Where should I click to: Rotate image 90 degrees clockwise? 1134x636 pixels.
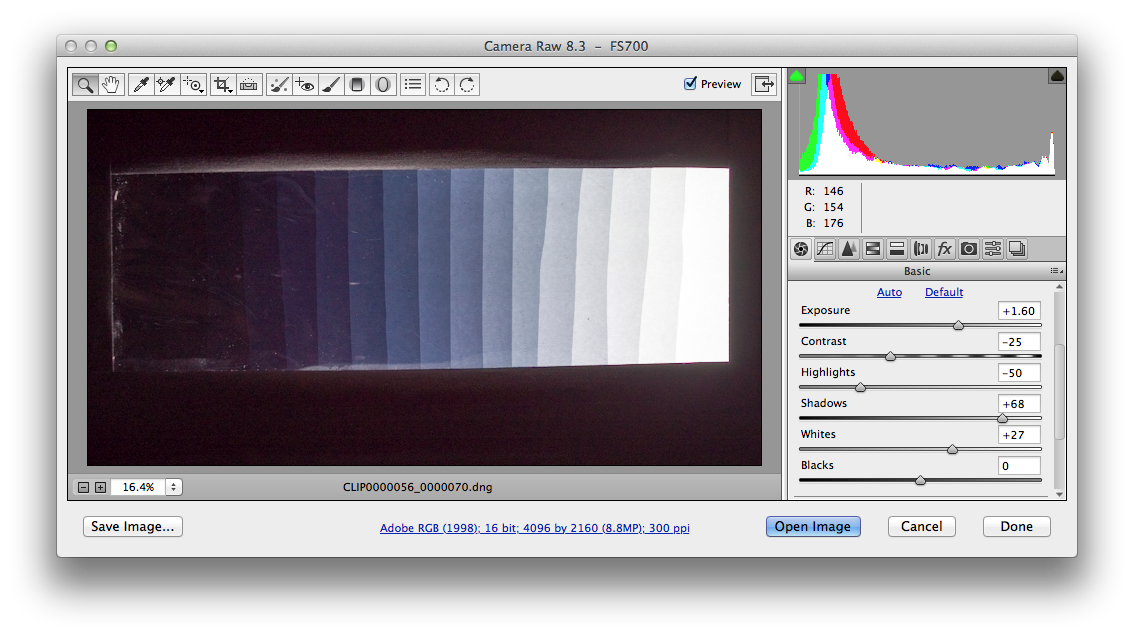point(467,85)
